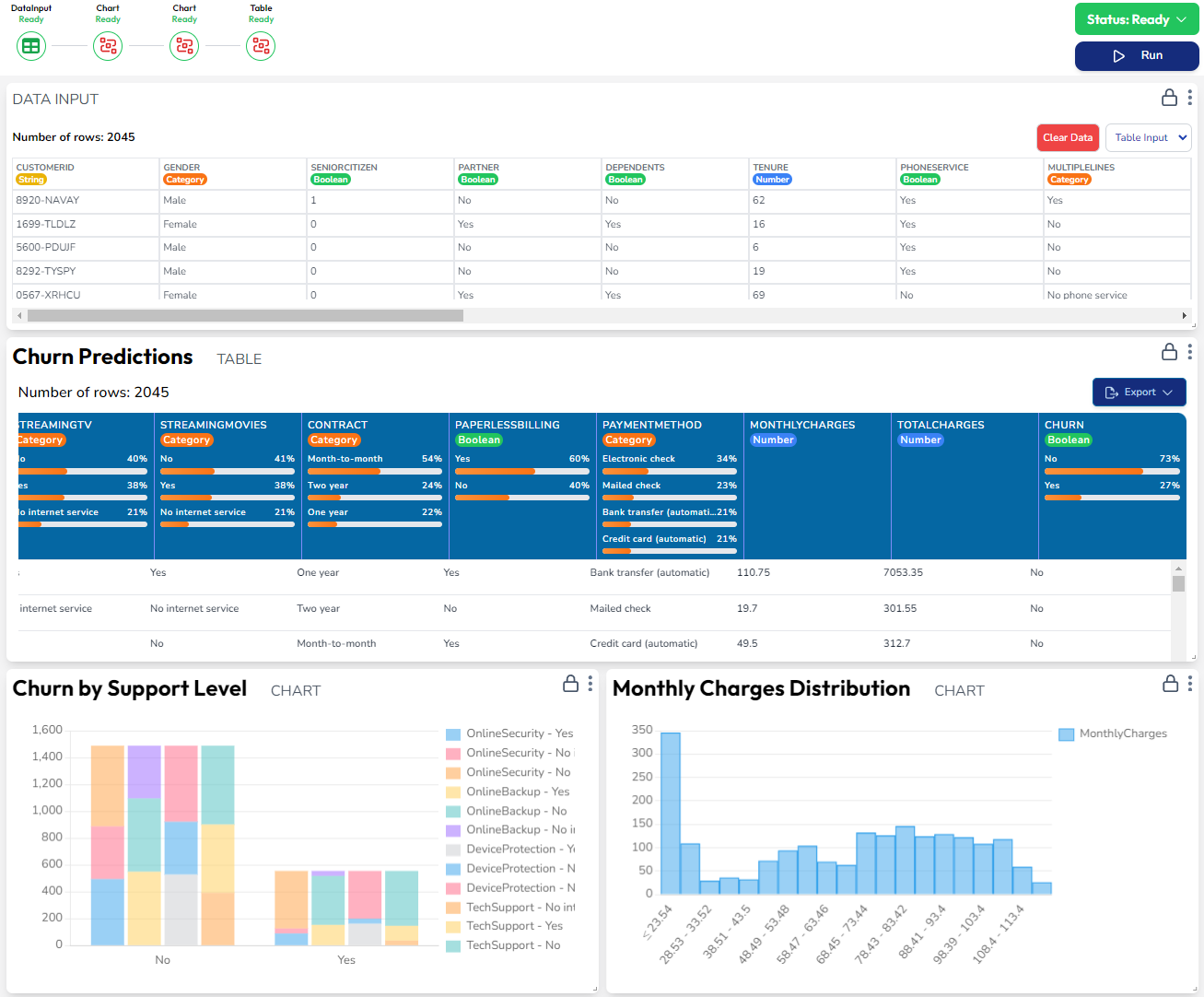
Task: Toggle teal TechSupport - No legend entry
Action: (x=503, y=945)
